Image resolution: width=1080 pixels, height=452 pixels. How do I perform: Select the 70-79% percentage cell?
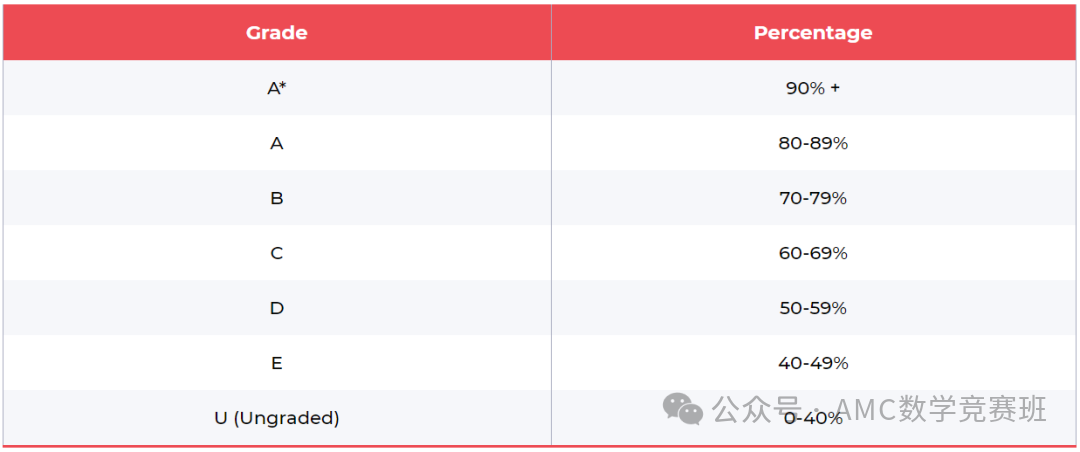pos(813,198)
